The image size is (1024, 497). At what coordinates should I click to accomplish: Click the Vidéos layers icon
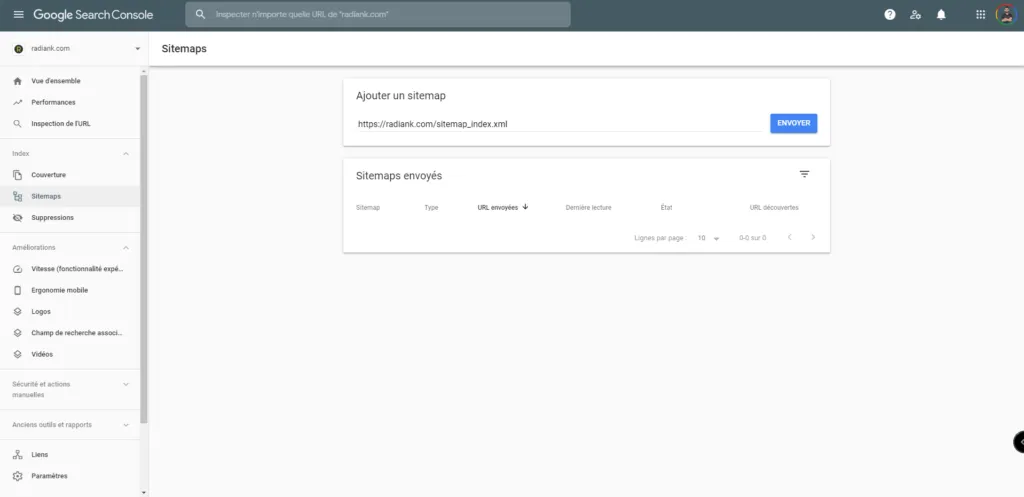pos(18,354)
